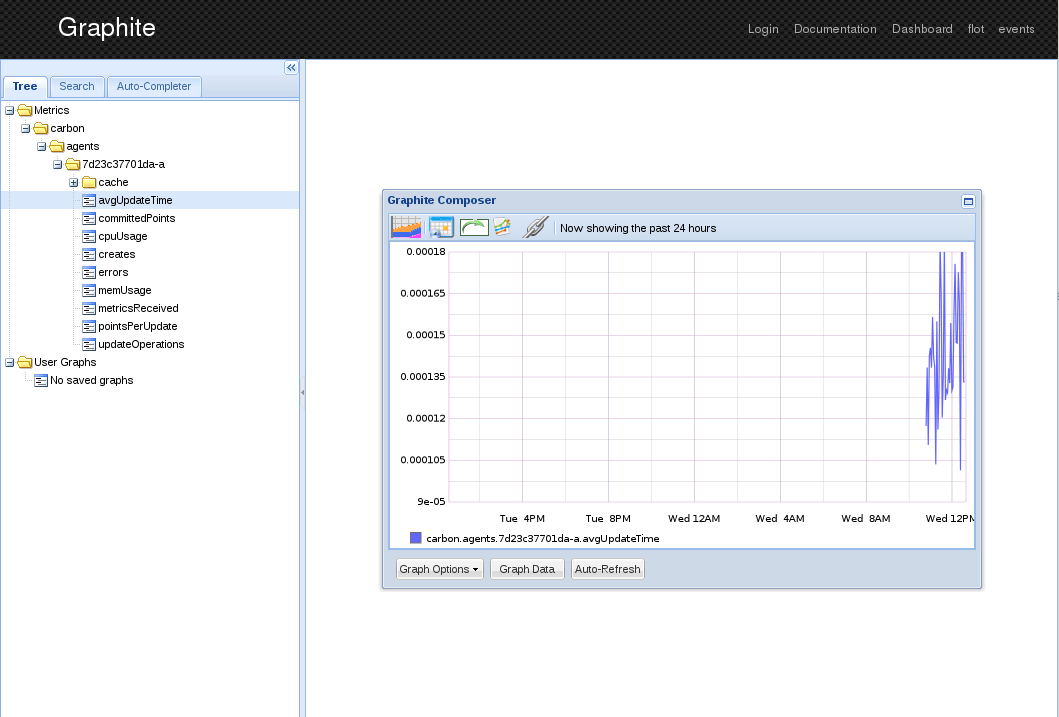Viewport: 1059px width, 717px height.
Task: Select the pointsPerUpdate metric label
Action: [x=138, y=326]
